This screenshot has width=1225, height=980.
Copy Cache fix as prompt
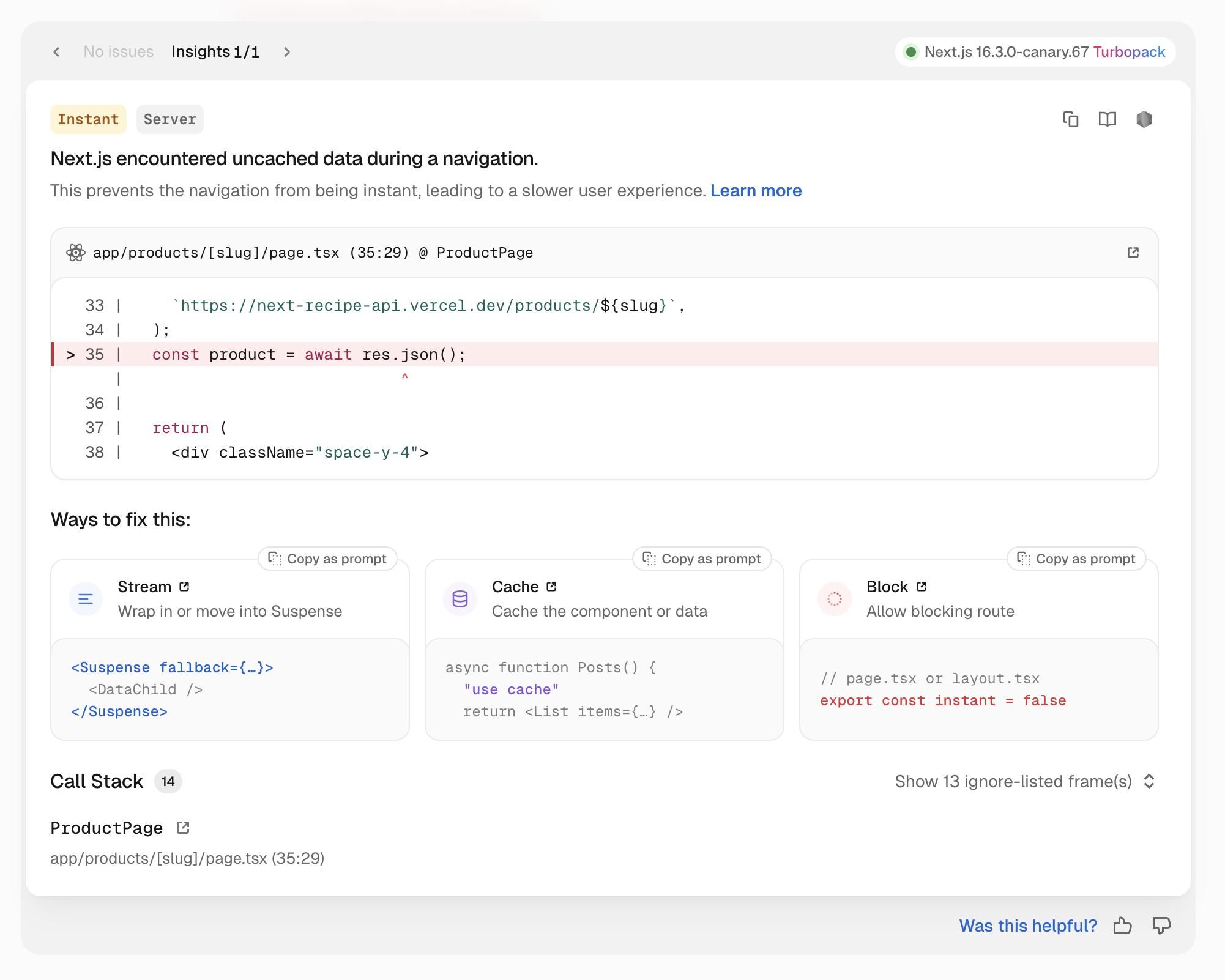point(702,559)
